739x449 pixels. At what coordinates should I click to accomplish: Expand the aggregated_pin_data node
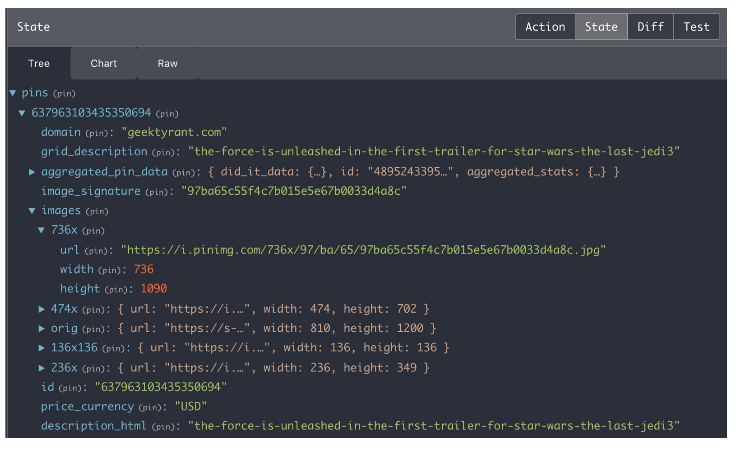coord(33,172)
